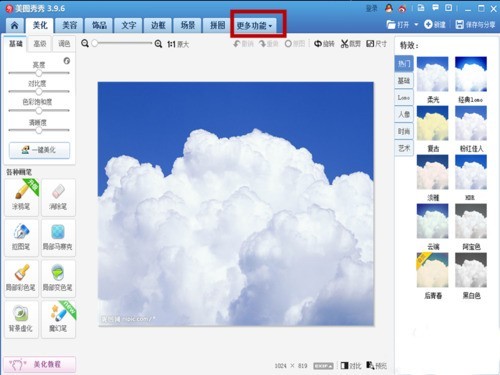Click the zoom in magnifier icon
The image size is (500, 375).
click(158, 44)
